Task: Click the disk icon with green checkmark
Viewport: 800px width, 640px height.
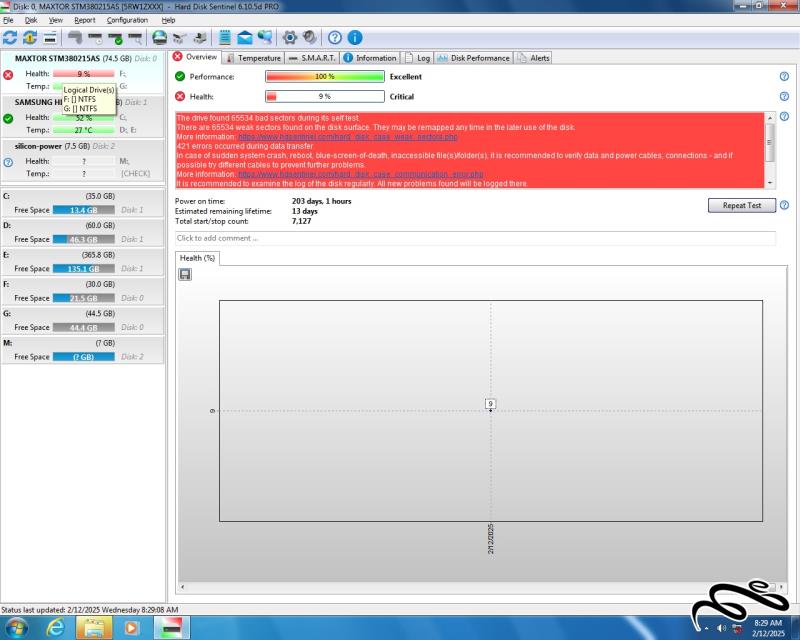Action: [x=115, y=38]
